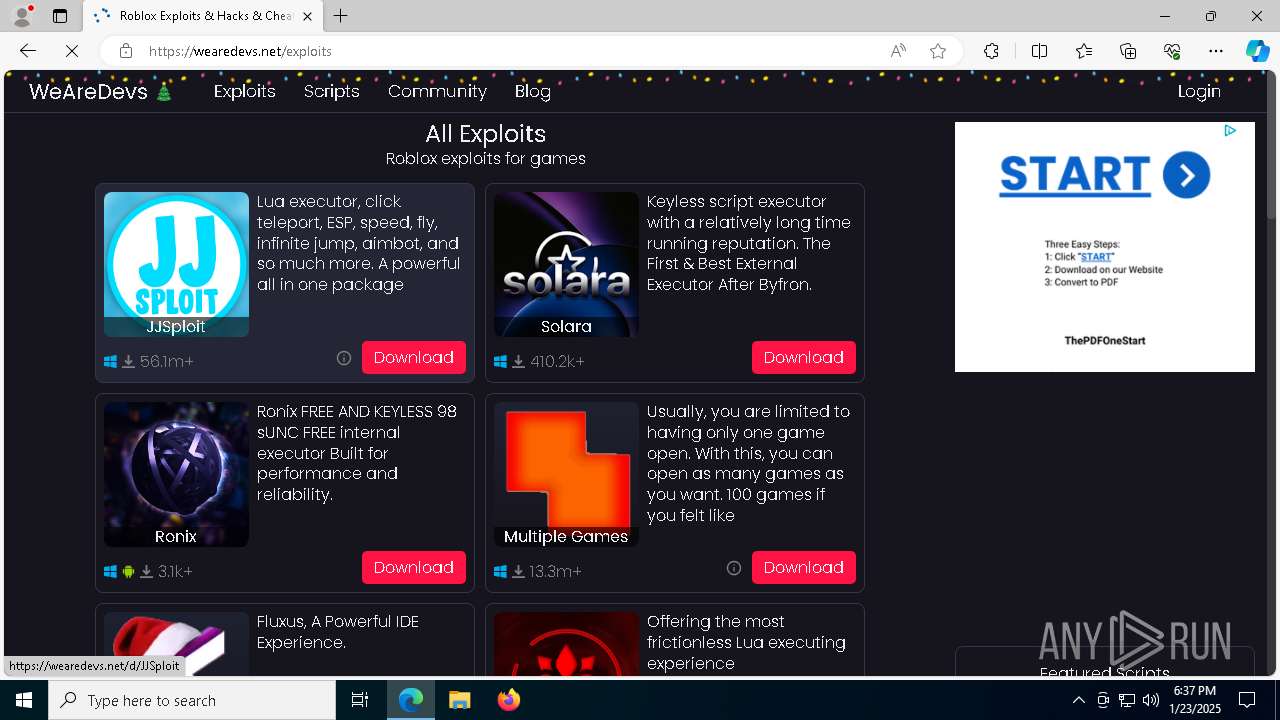Viewport: 1280px width, 720px height.
Task: Open the tab actions menu icon
Action: (x=60, y=16)
